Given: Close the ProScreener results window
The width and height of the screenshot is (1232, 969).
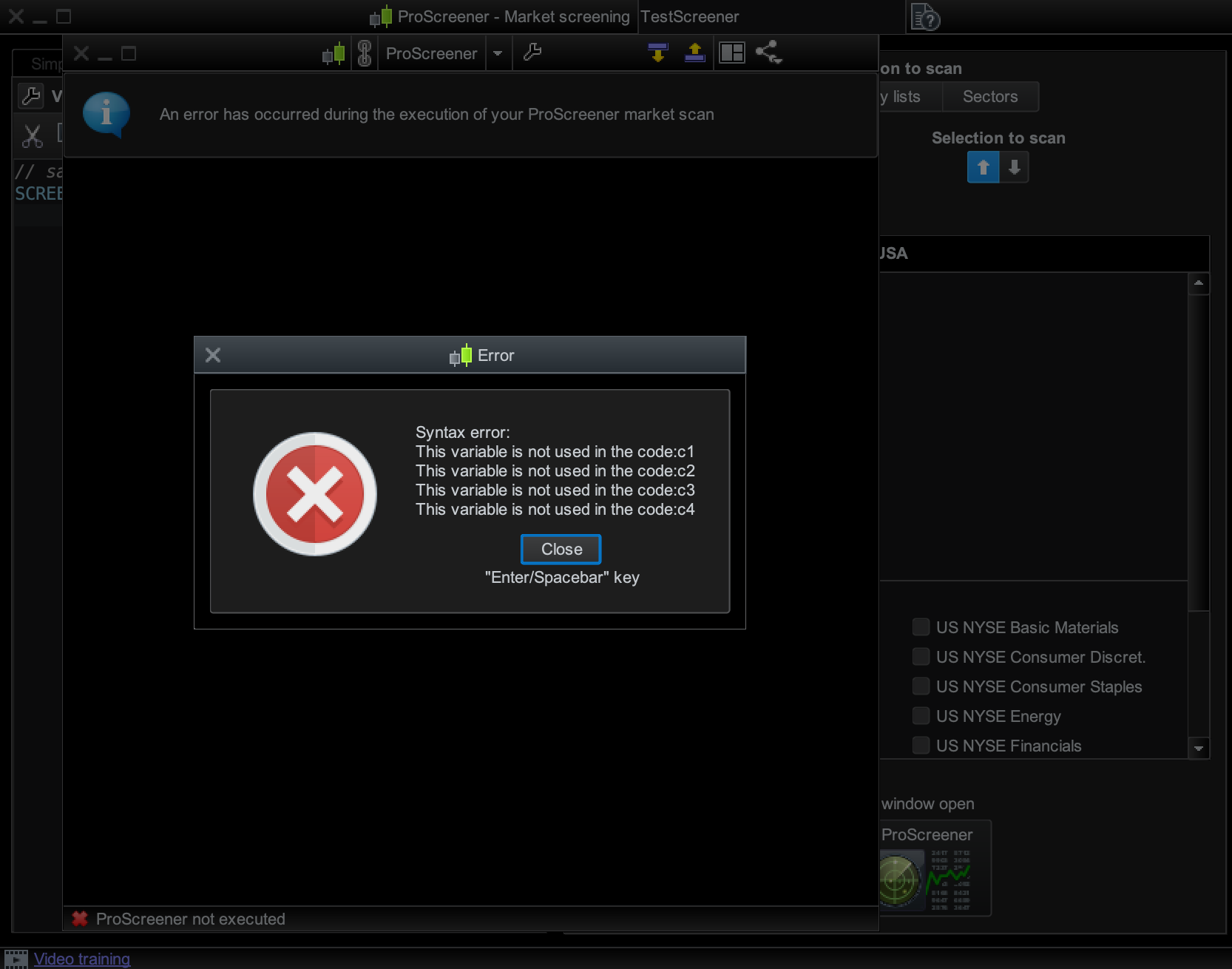Looking at the screenshot, I should pos(81,53).
